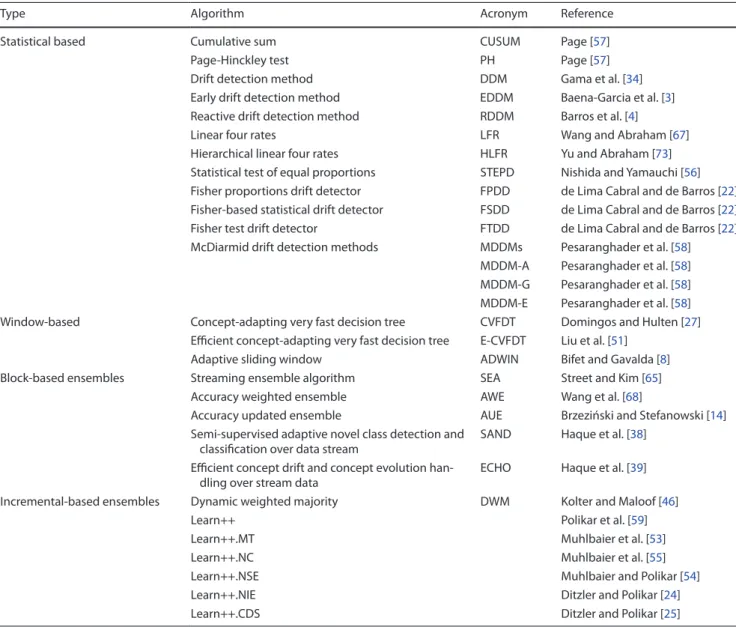This screenshot has width=736, height=627.
Task: Click the 'ECHO' acronym cell
Action: tap(496, 468)
